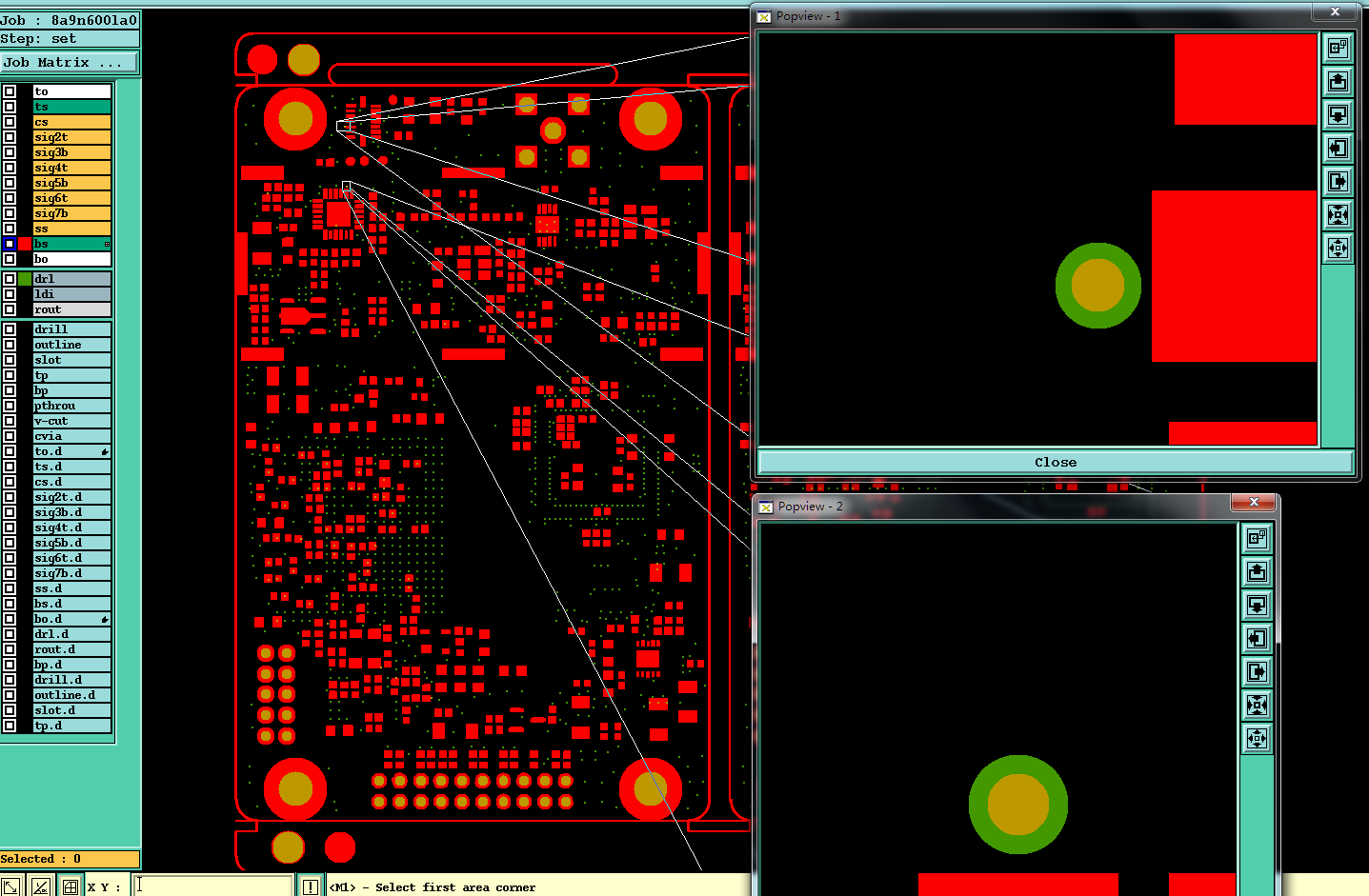Click the Selected : 0 status field
Viewport: 1369px width, 896px height.
(x=70, y=859)
